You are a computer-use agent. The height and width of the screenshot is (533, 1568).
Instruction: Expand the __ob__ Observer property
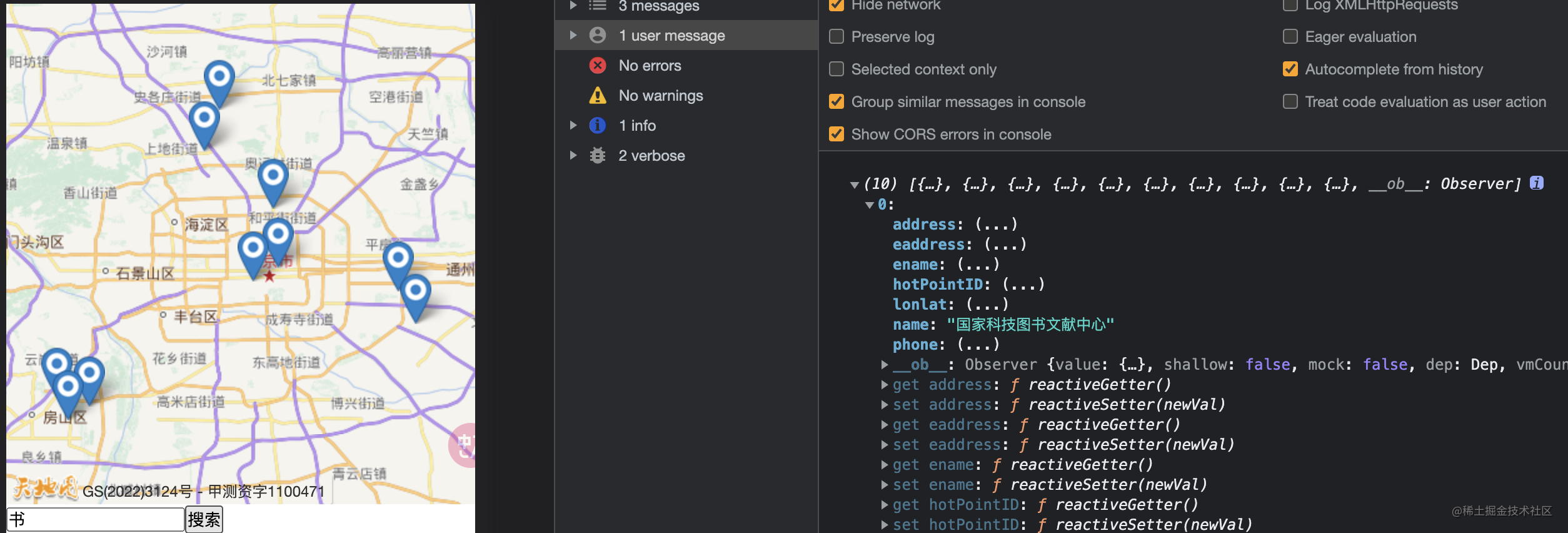(x=885, y=365)
